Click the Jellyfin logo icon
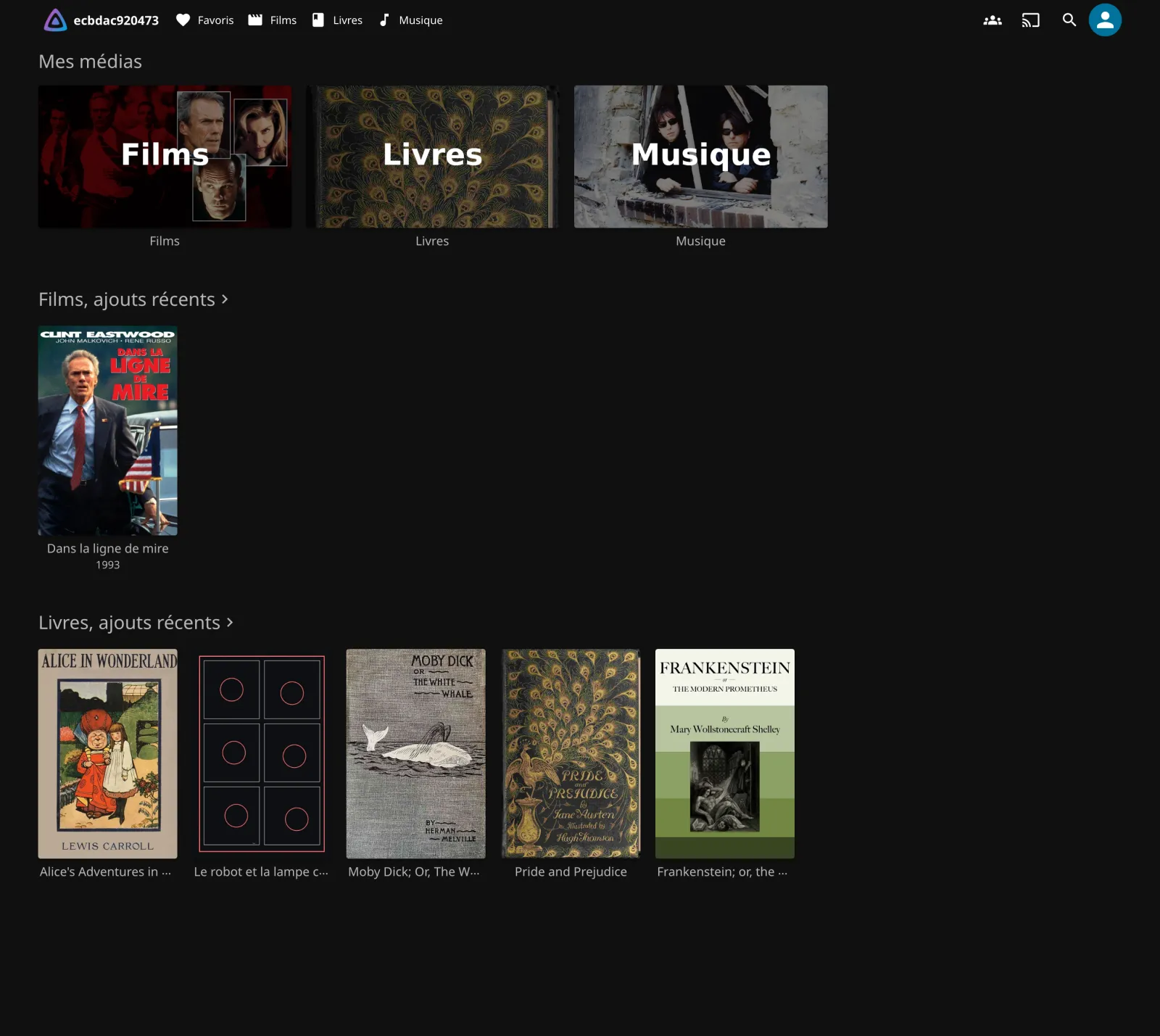The image size is (1160, 1036). point(55,20)
